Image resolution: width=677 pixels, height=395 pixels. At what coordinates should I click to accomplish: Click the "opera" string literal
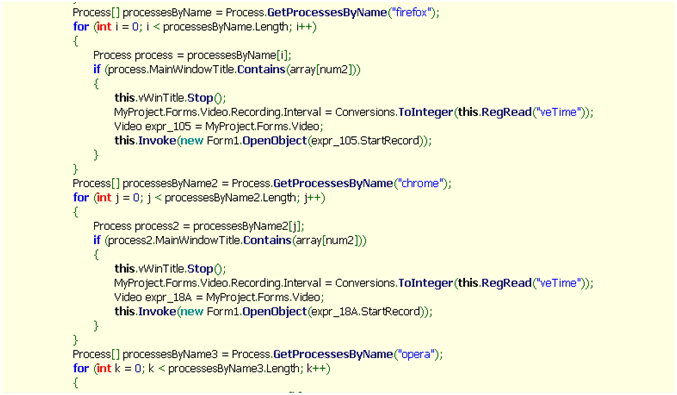click(x=416, y=354)
